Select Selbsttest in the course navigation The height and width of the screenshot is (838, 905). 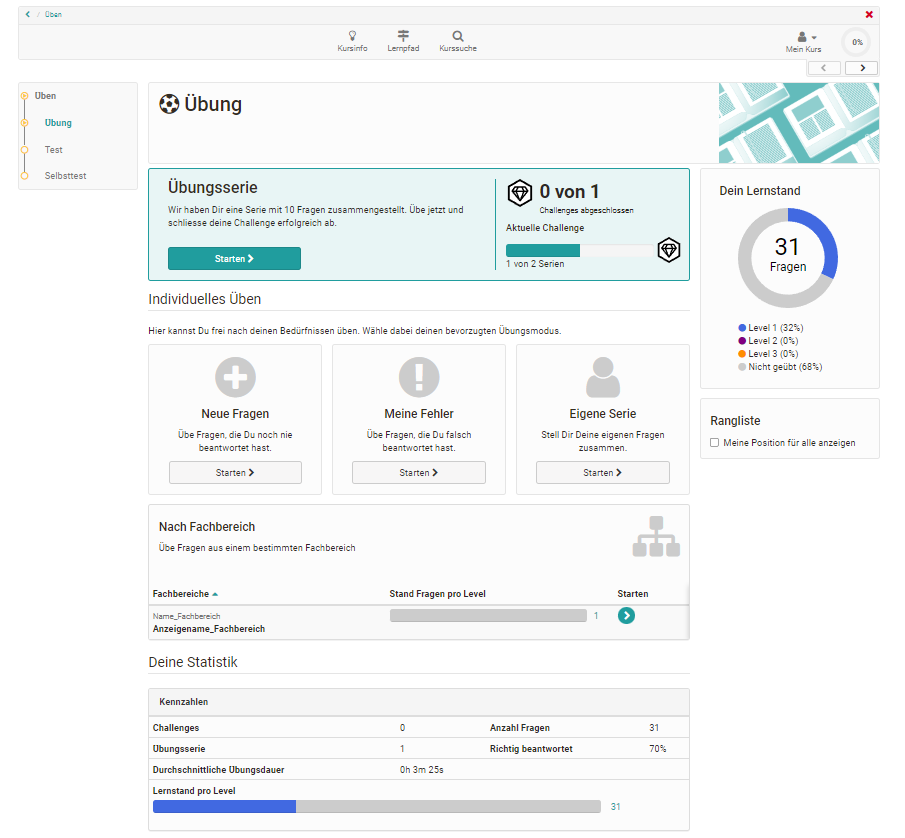click(65, 176)
